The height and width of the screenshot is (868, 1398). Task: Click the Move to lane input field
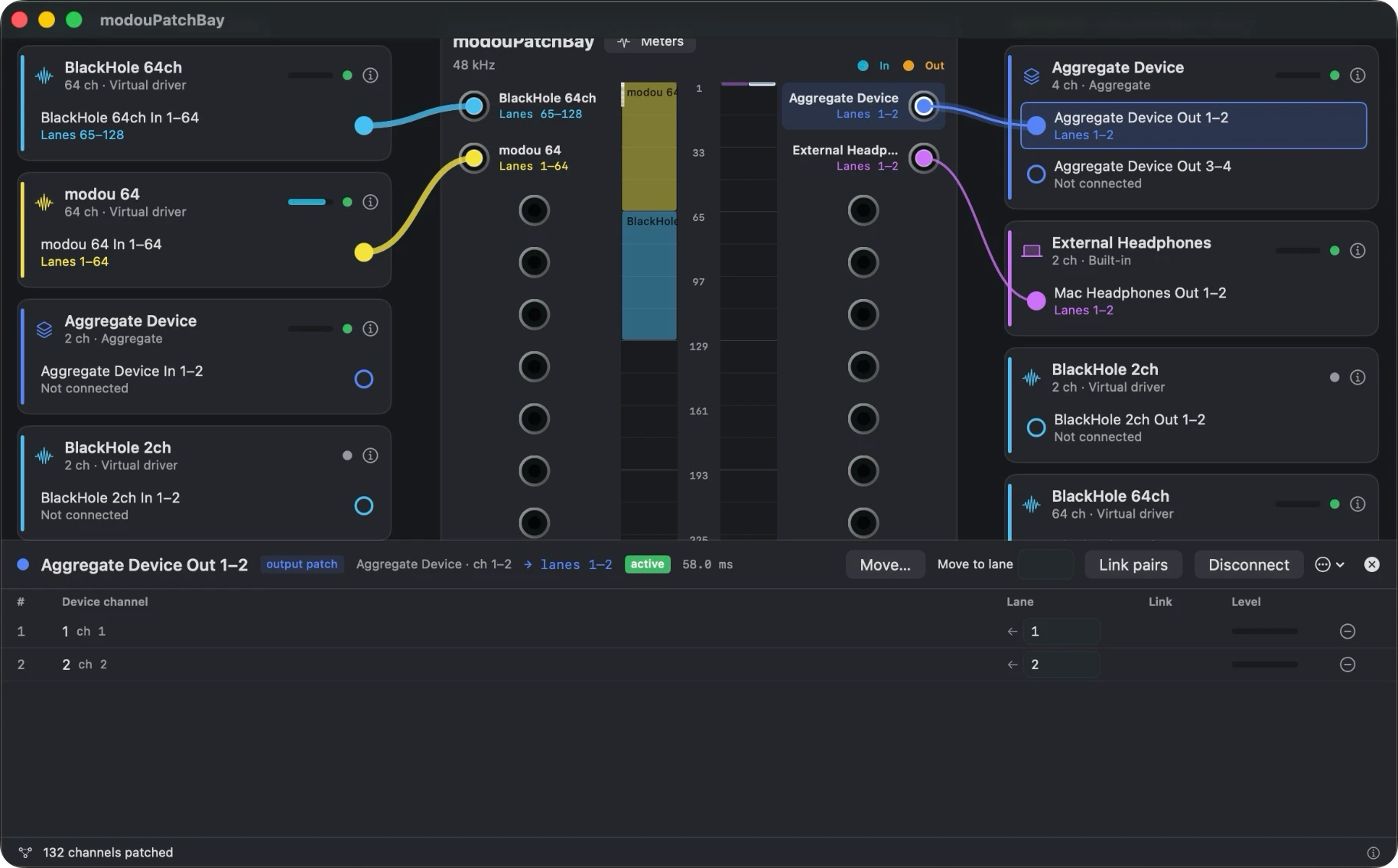click(1046, 564)
